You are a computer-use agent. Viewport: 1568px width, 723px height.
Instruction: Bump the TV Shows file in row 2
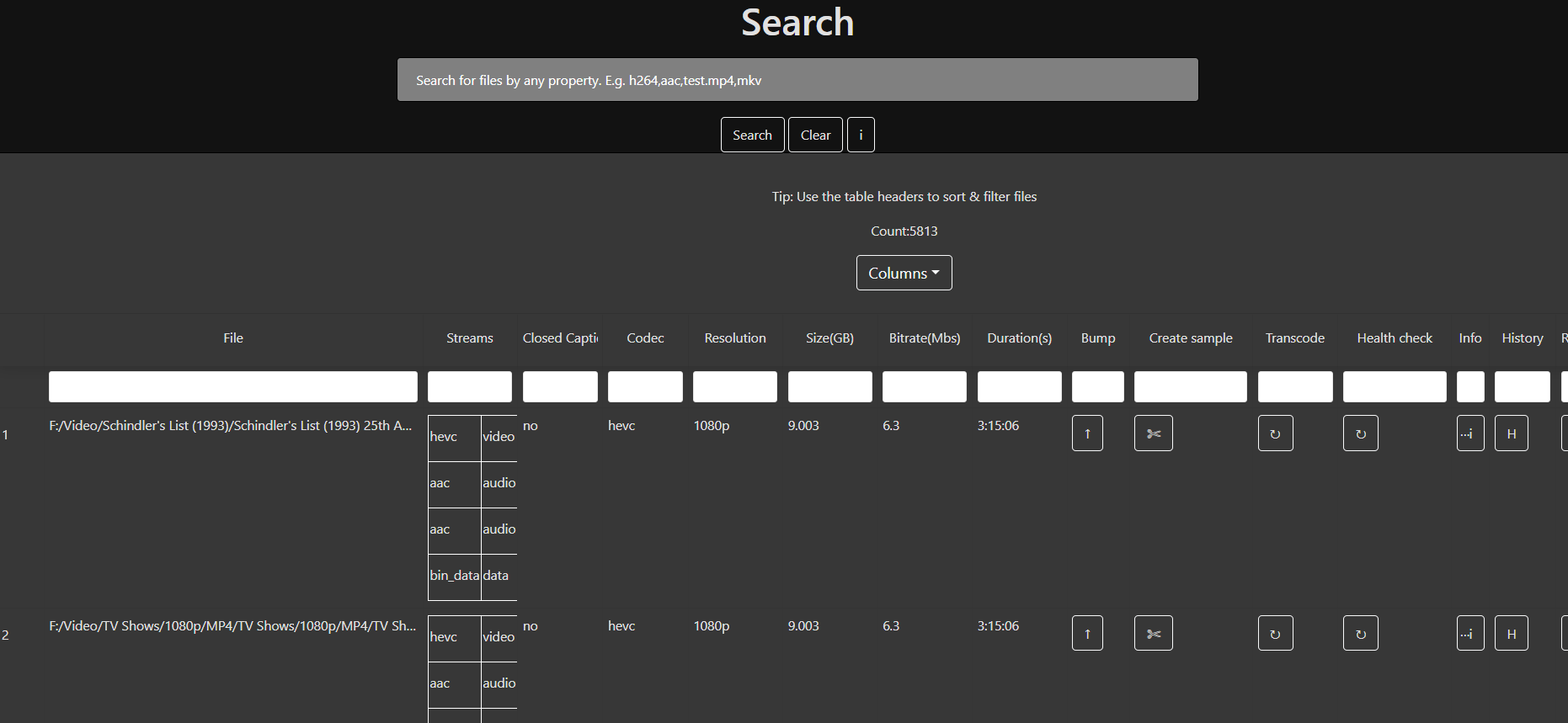(x=1087, y=634)
